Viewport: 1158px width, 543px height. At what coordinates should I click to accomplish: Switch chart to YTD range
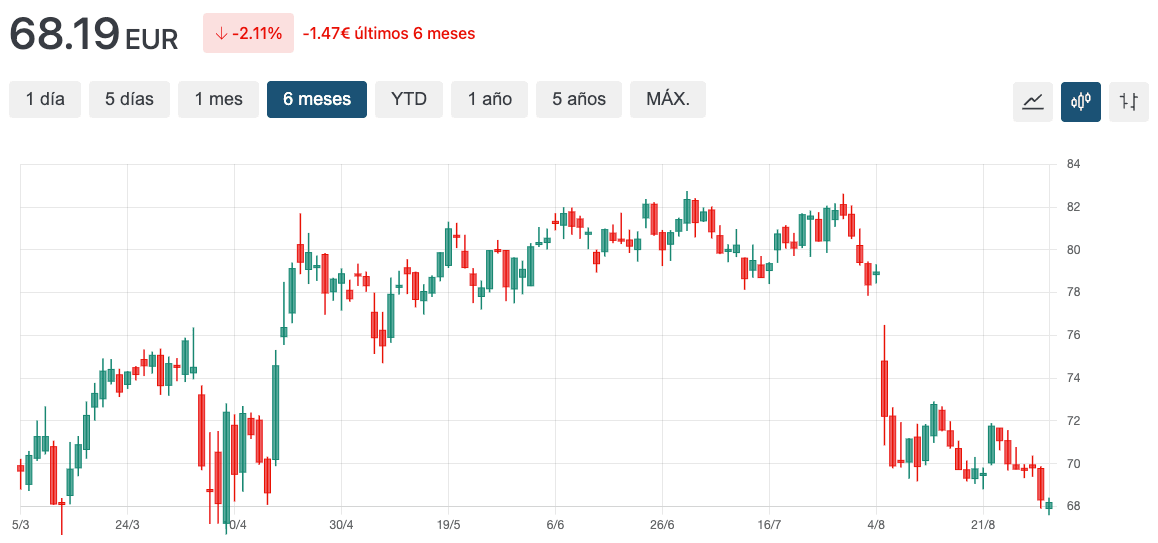pyautogui.click(x=409, y=99)
